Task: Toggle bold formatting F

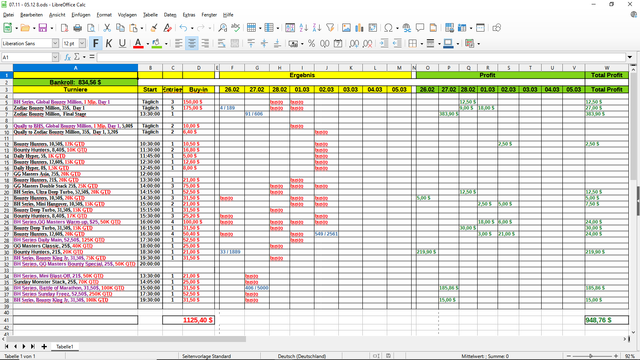Action: coord(96,43)
